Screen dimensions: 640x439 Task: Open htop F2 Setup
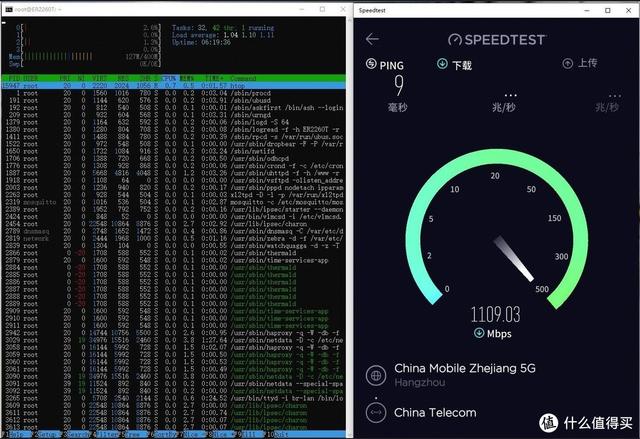49,435
